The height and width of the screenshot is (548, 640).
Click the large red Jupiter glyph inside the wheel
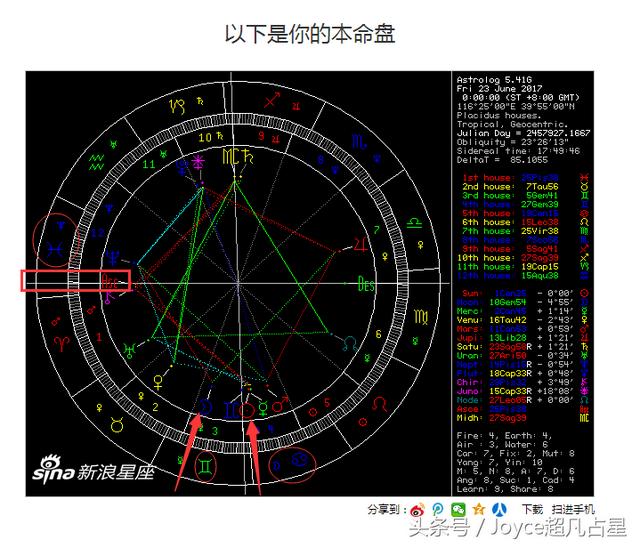tap(361, 245)
